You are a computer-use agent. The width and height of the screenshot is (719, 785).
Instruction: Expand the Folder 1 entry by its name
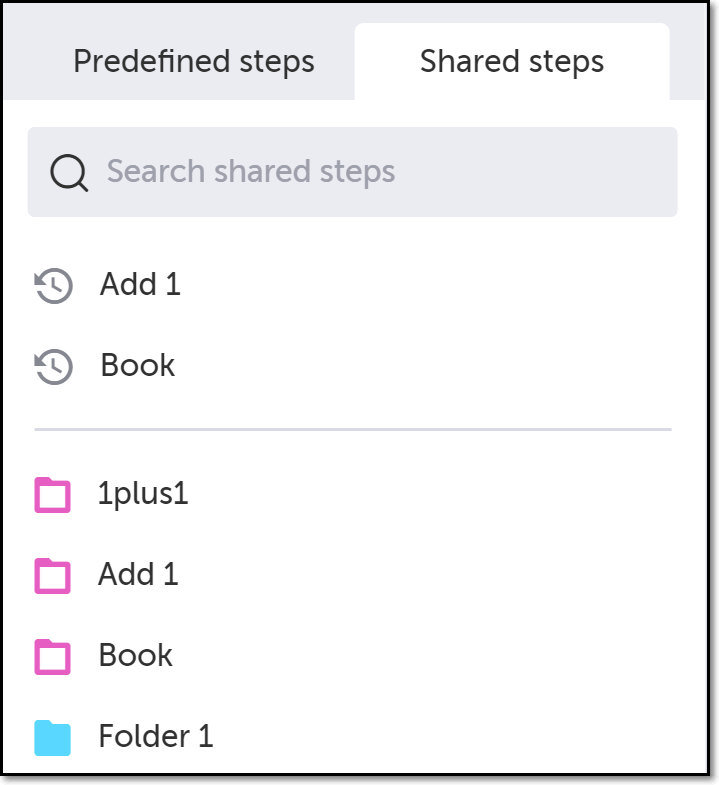click(x=155, y=737)
